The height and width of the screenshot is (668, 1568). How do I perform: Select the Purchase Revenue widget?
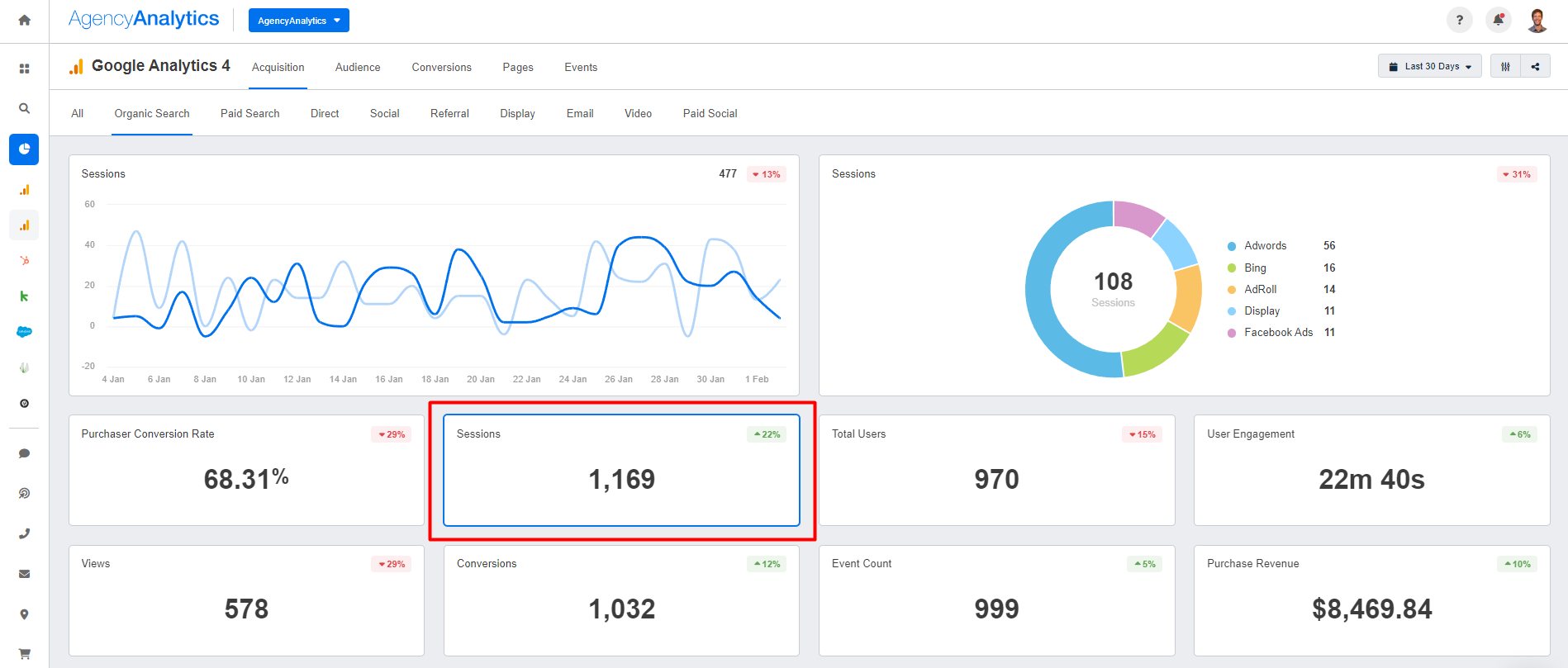pos(1371,600)
